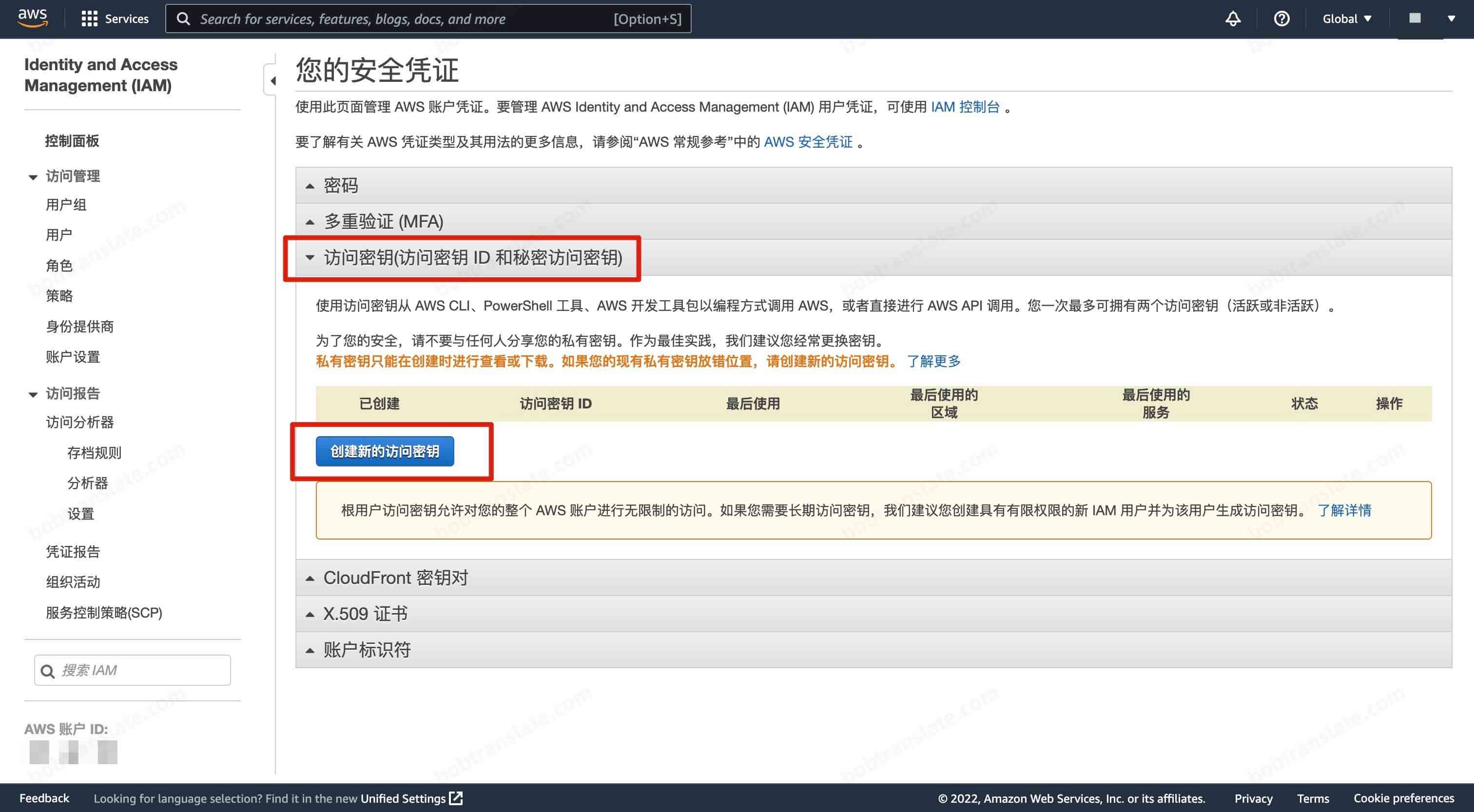
Task: Open the account menu dropdown arrow
Action: coord(1451,19)
